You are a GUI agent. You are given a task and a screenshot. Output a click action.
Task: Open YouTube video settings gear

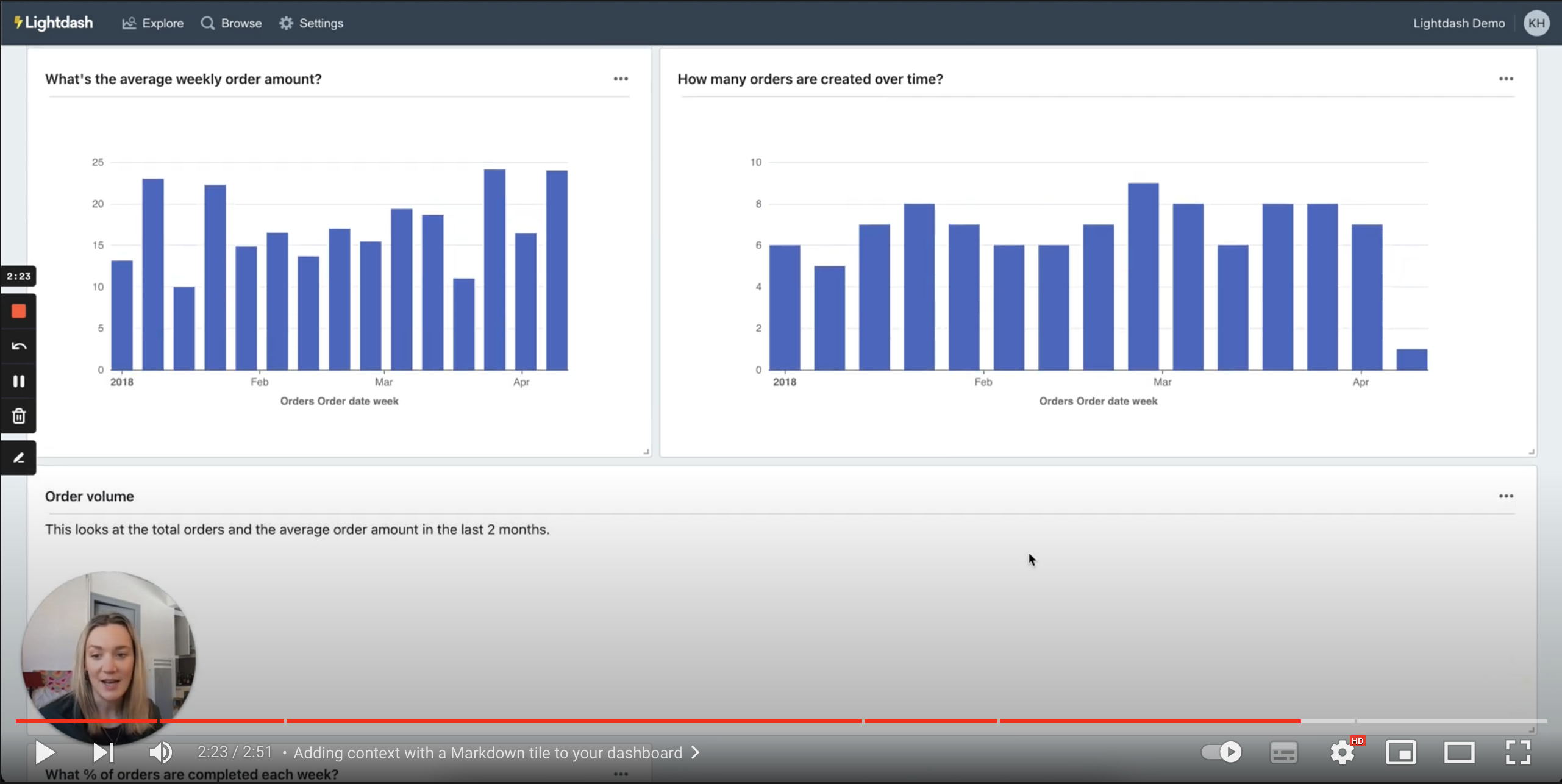(1342, 752)
